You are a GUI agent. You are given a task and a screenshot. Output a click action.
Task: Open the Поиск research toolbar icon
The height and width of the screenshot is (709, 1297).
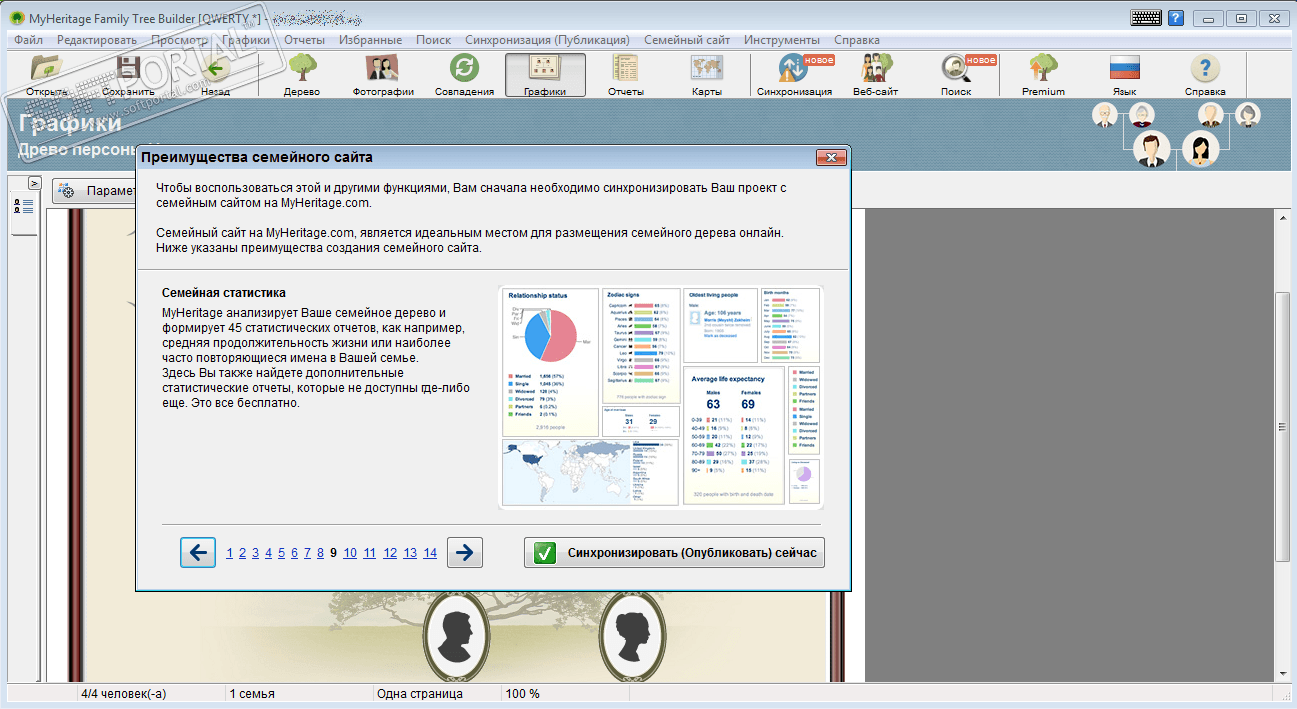[x=957, y=75]
